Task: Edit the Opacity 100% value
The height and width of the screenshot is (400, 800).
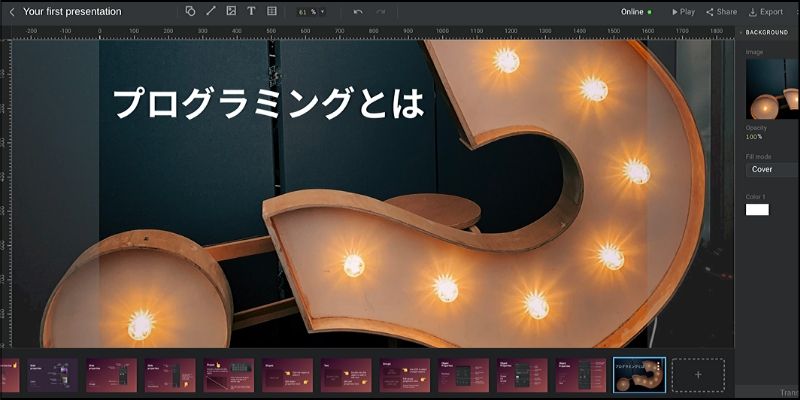Action: click(x=754, y=137)
